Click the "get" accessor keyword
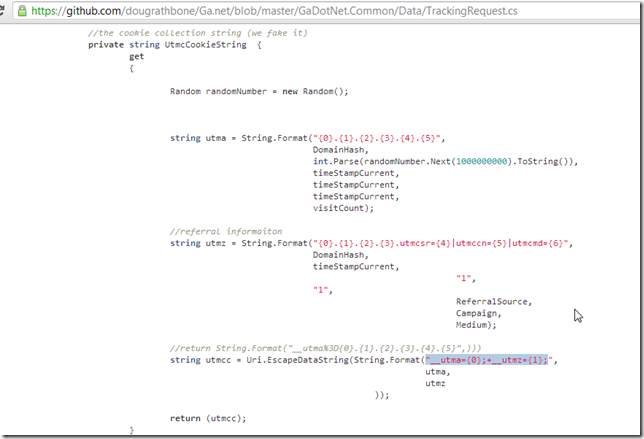644x439 pixels. tap(136, 57)
